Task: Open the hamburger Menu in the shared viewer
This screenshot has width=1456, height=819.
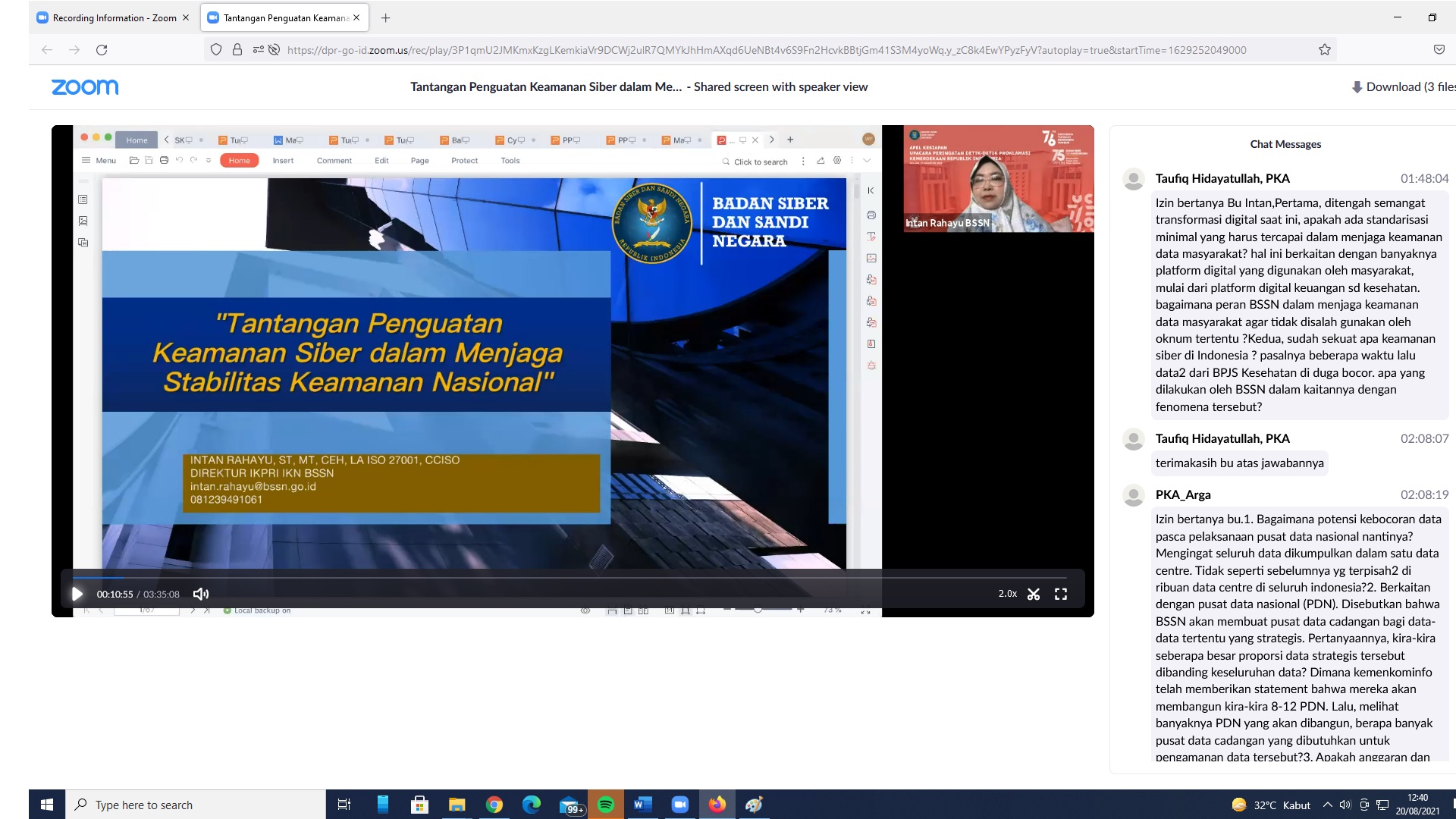Action: click(x=99, y=161)
